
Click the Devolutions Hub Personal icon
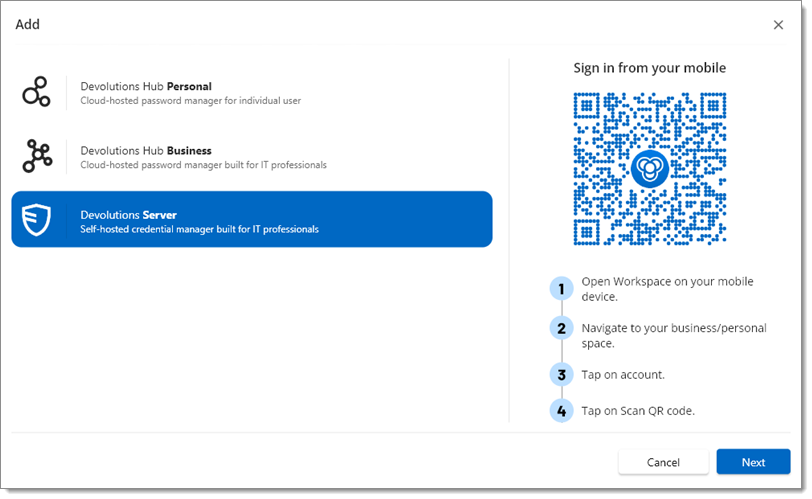(36, 92)
